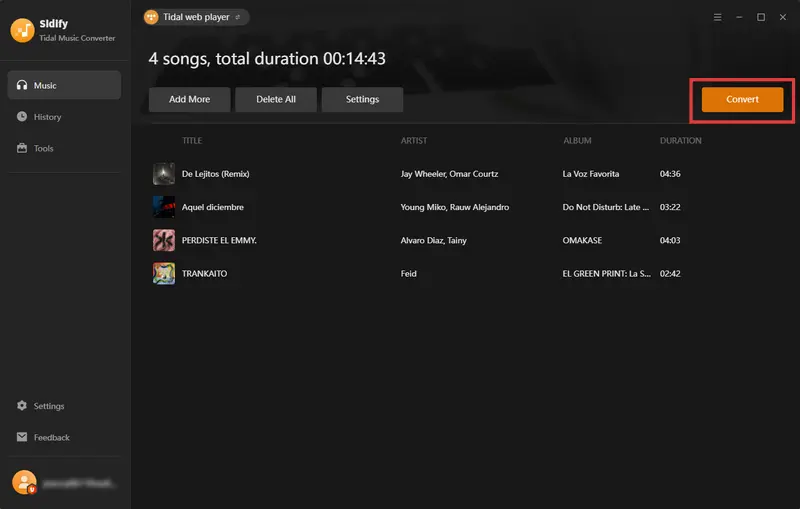Click artist Alvaro Diaz, Tainy
The height and width of the screenshot is (509, 800).
click(433, 240)
